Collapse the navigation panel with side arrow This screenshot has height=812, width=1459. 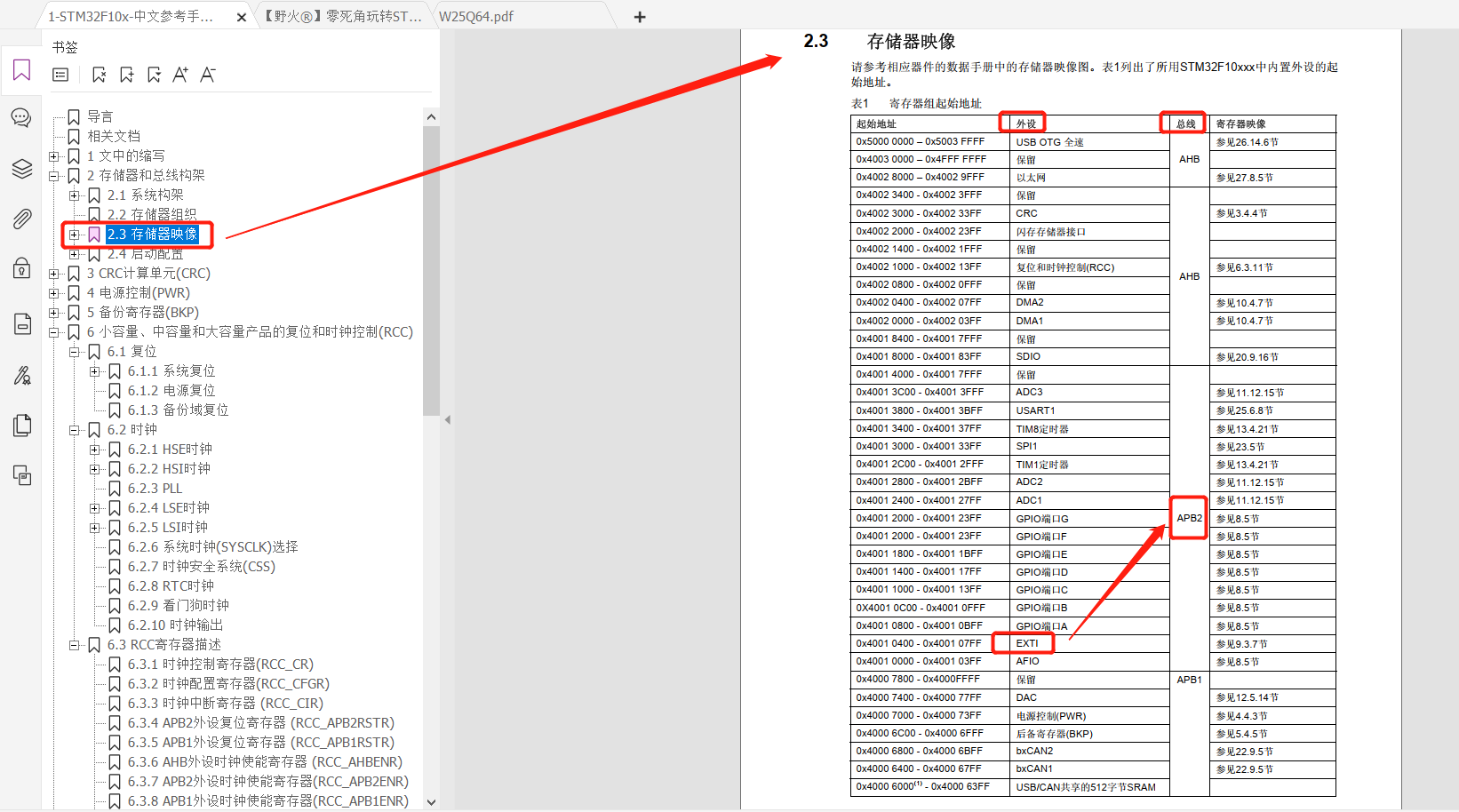448,419
